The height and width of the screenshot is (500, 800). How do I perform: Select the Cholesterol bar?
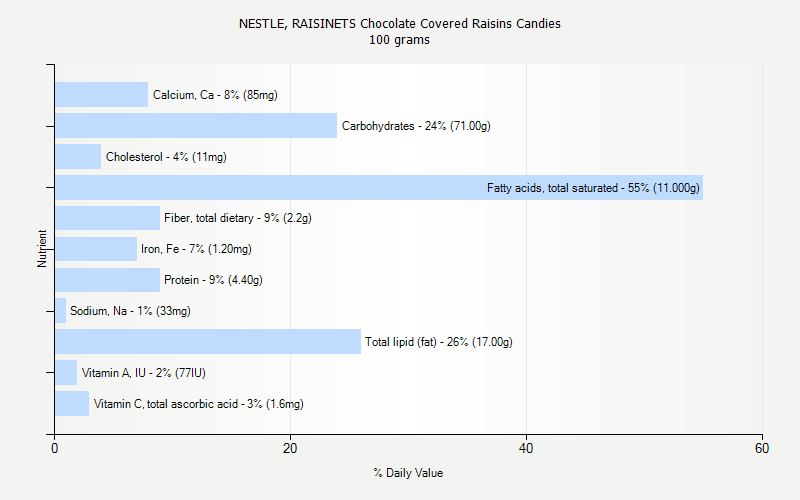[78, 157]
